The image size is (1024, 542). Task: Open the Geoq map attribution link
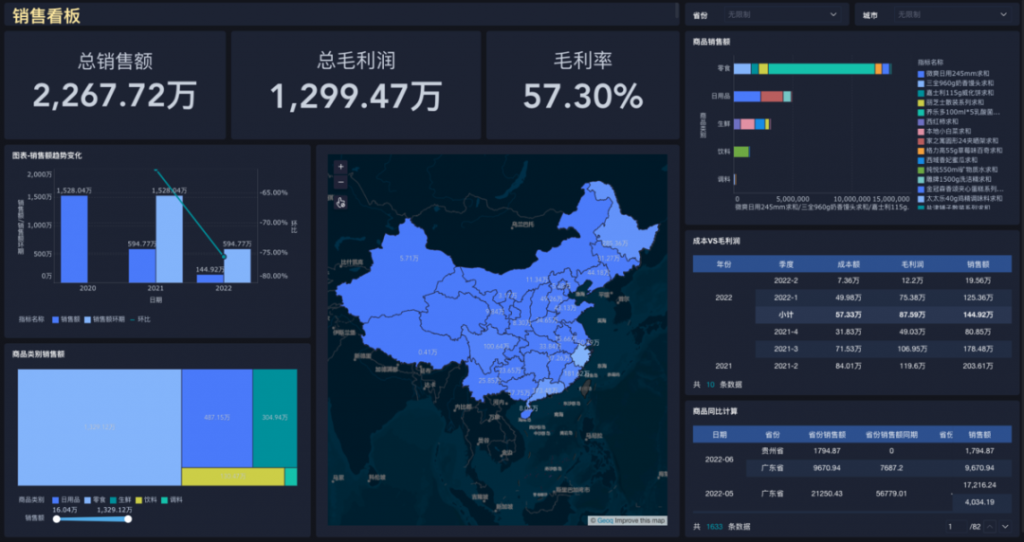(602, 520)
